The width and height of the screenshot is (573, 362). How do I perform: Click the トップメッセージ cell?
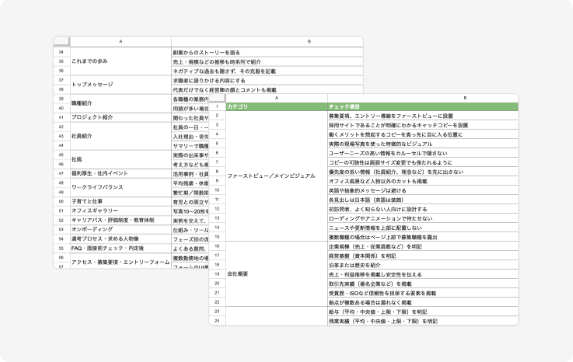click(x=121, y=85)
